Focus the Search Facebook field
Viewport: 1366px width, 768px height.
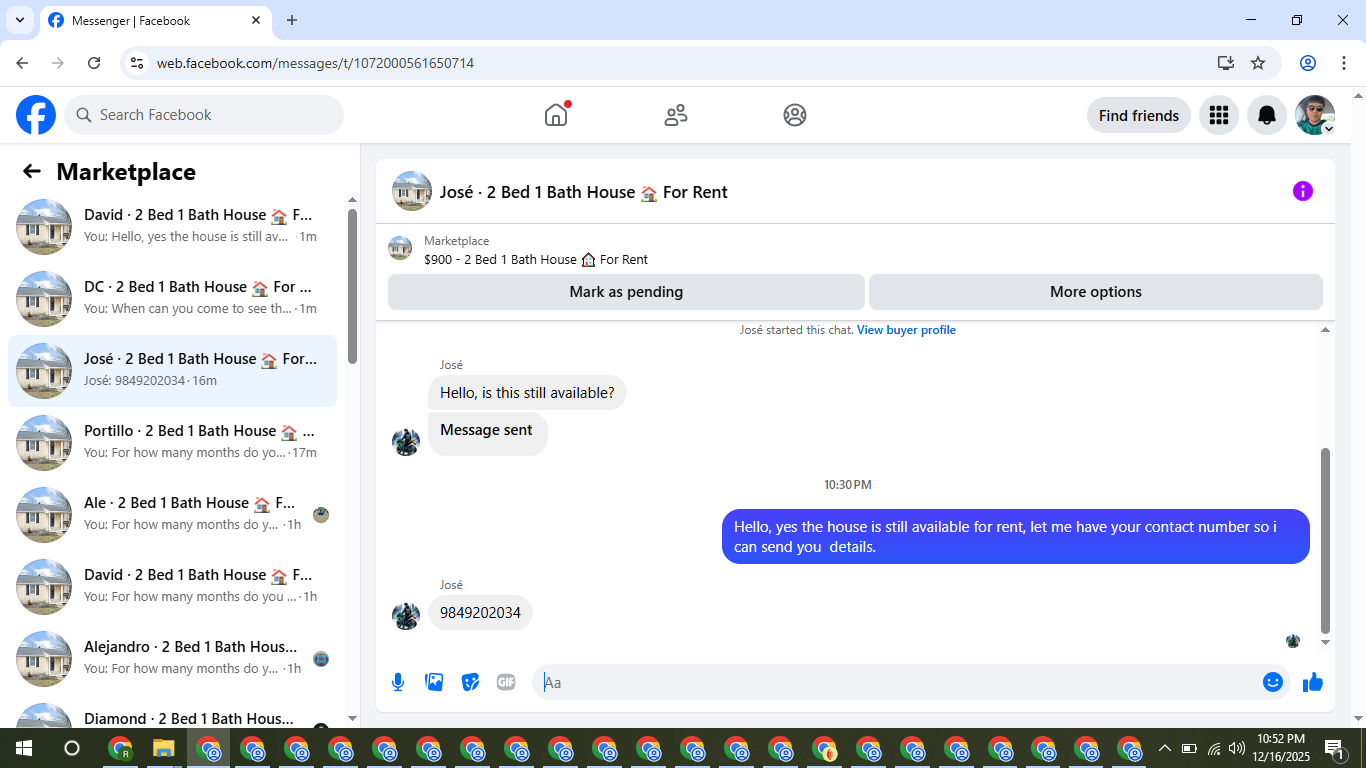pyautogui.click(x=204, y=115)
